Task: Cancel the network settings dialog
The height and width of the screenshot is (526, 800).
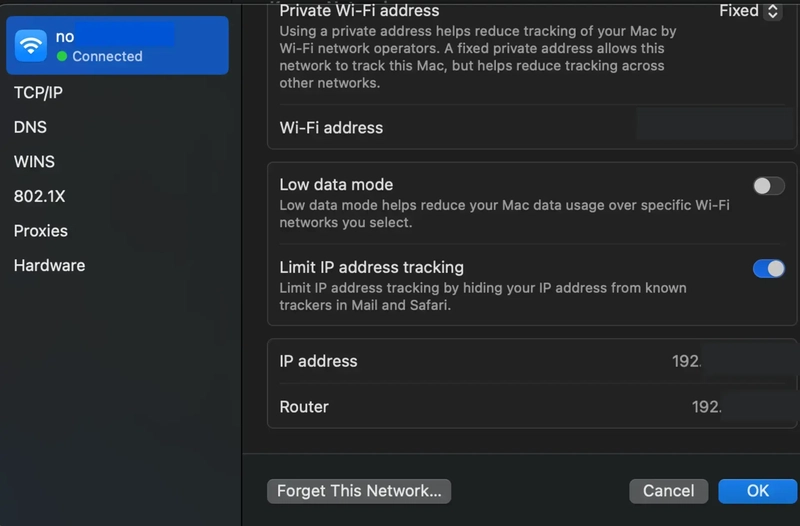Action: (668, 491)
